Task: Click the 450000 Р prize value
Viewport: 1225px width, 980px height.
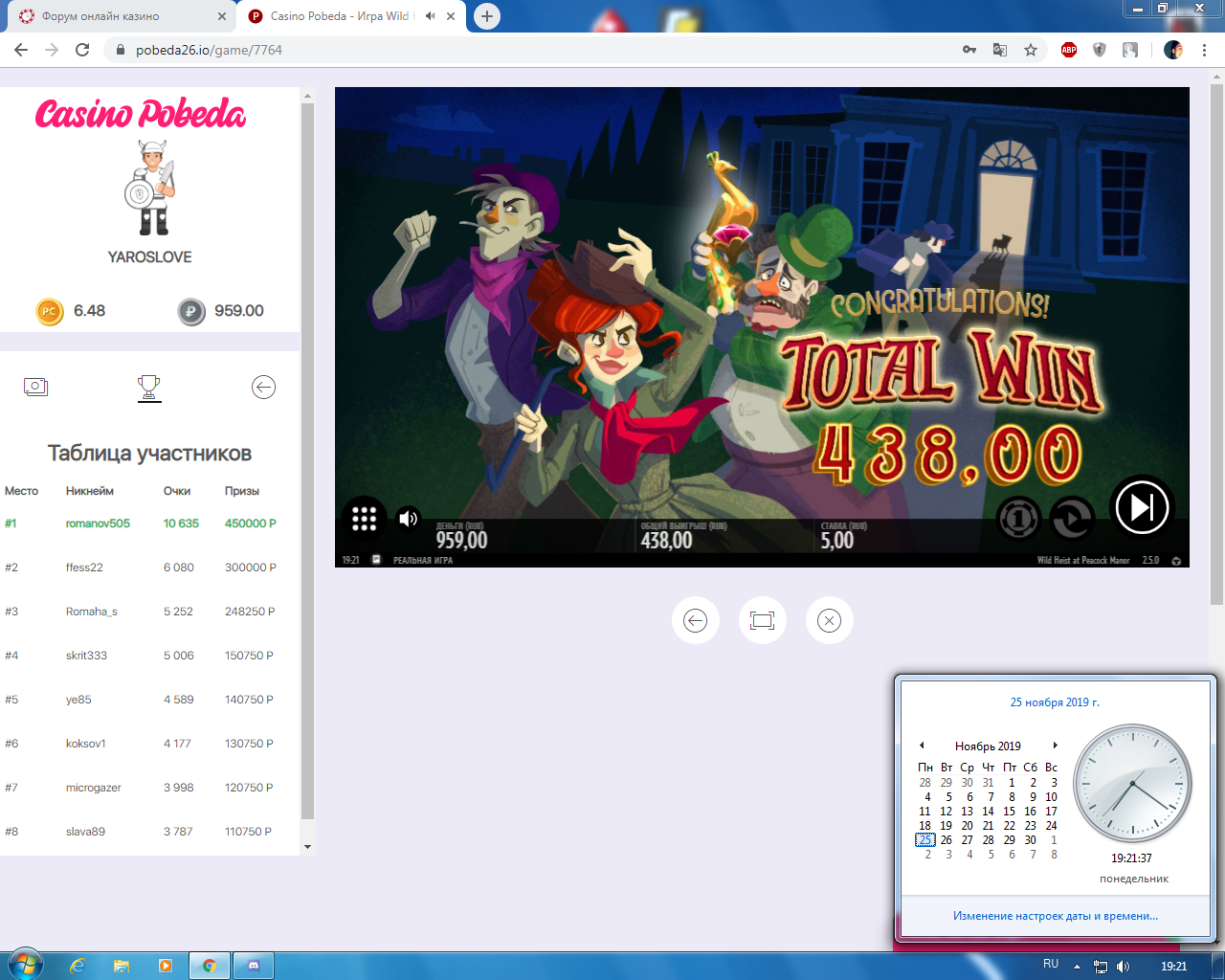Action: (x=251, y=523)
